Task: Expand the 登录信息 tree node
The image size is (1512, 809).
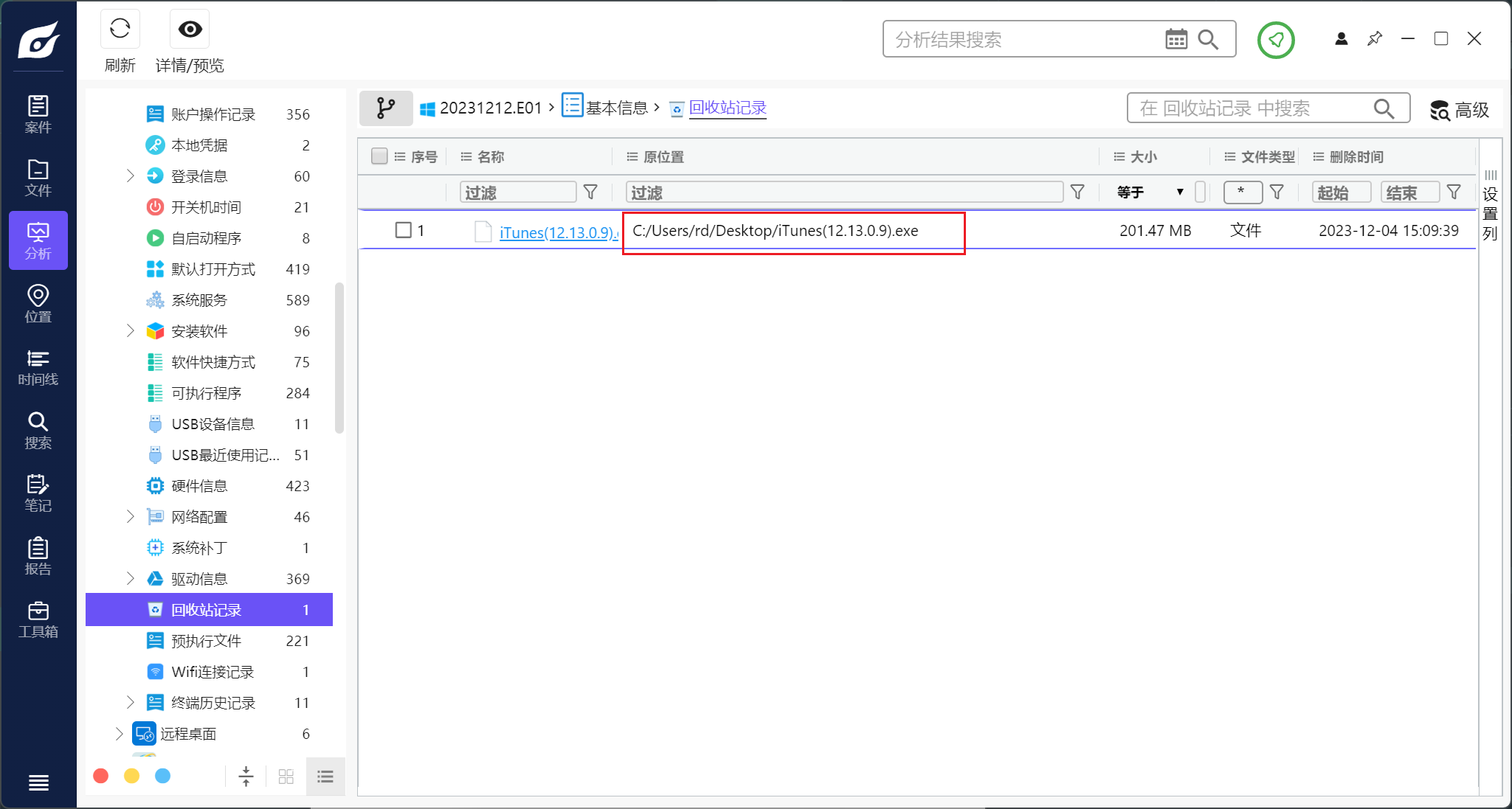Action: coord(130,176)
